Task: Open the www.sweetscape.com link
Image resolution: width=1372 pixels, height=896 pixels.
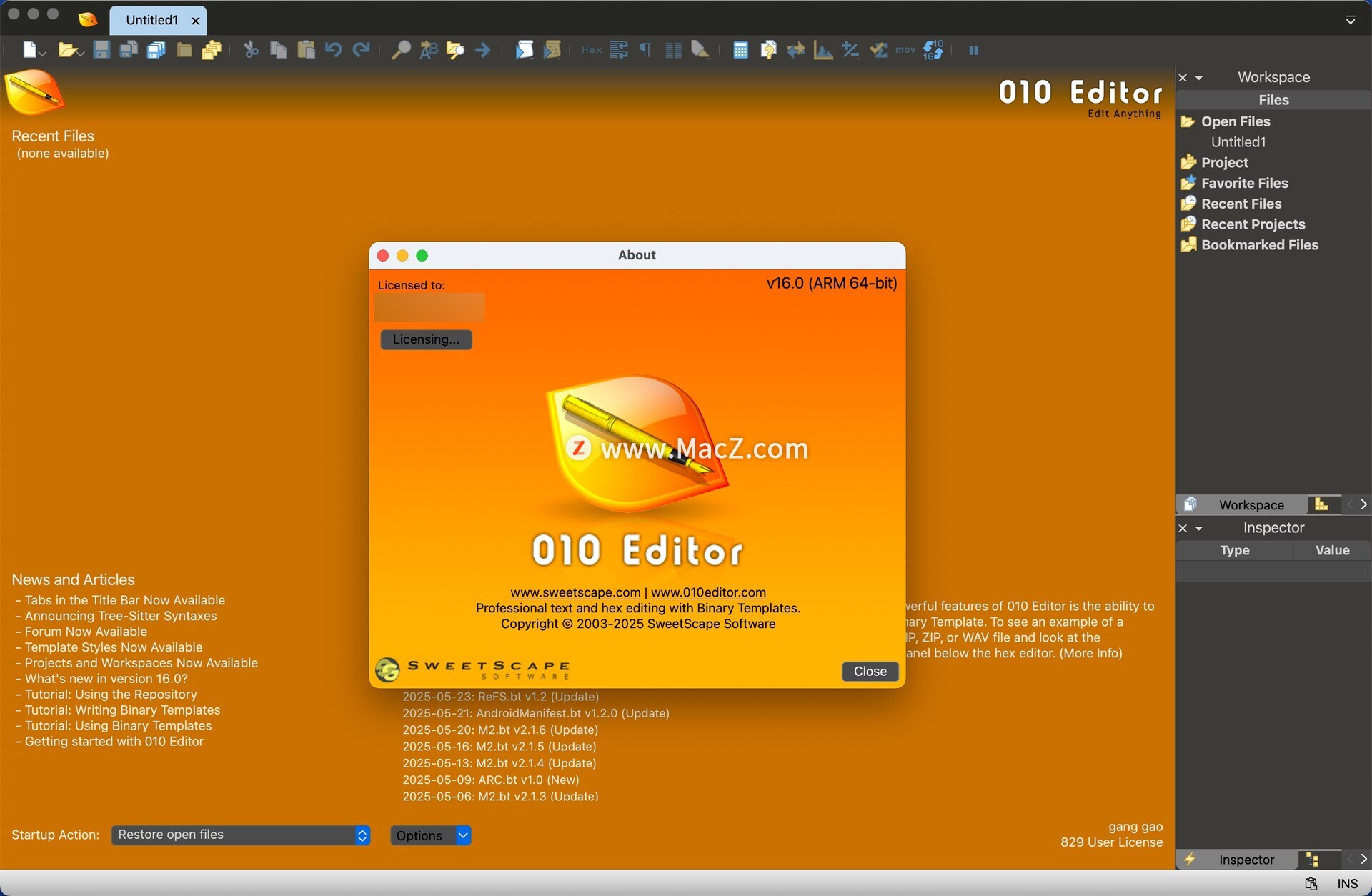Action: click(575, 592)
